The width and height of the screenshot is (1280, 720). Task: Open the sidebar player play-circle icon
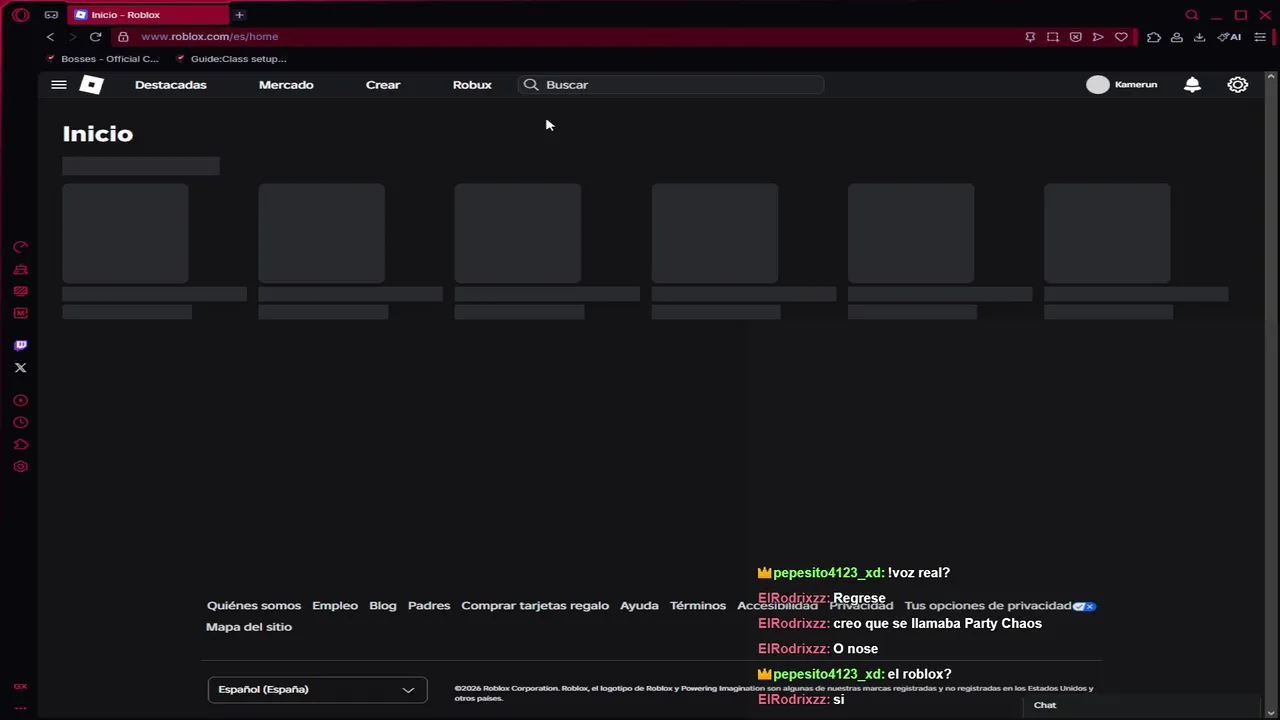click(20, 400)
